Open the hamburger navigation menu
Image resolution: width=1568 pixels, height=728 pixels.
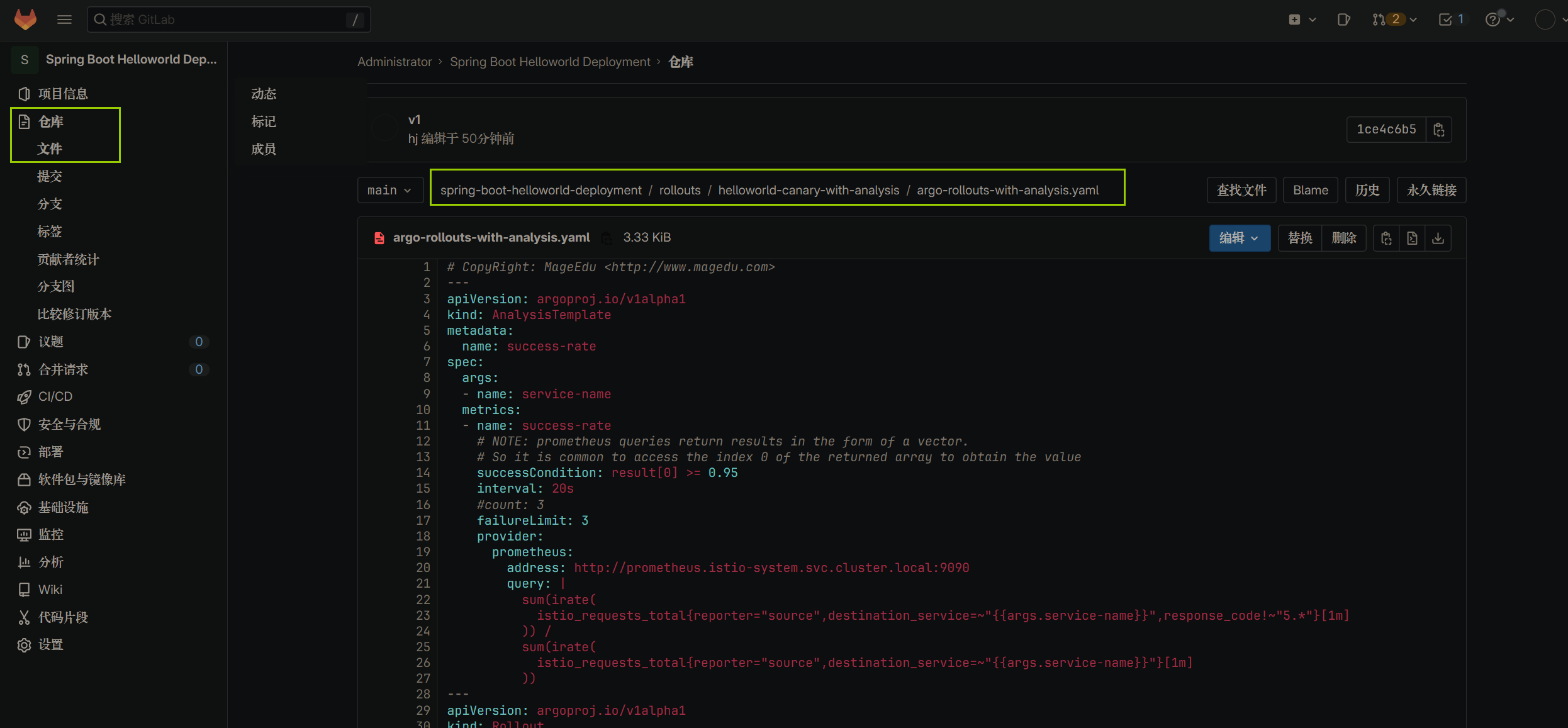(64, 20)
